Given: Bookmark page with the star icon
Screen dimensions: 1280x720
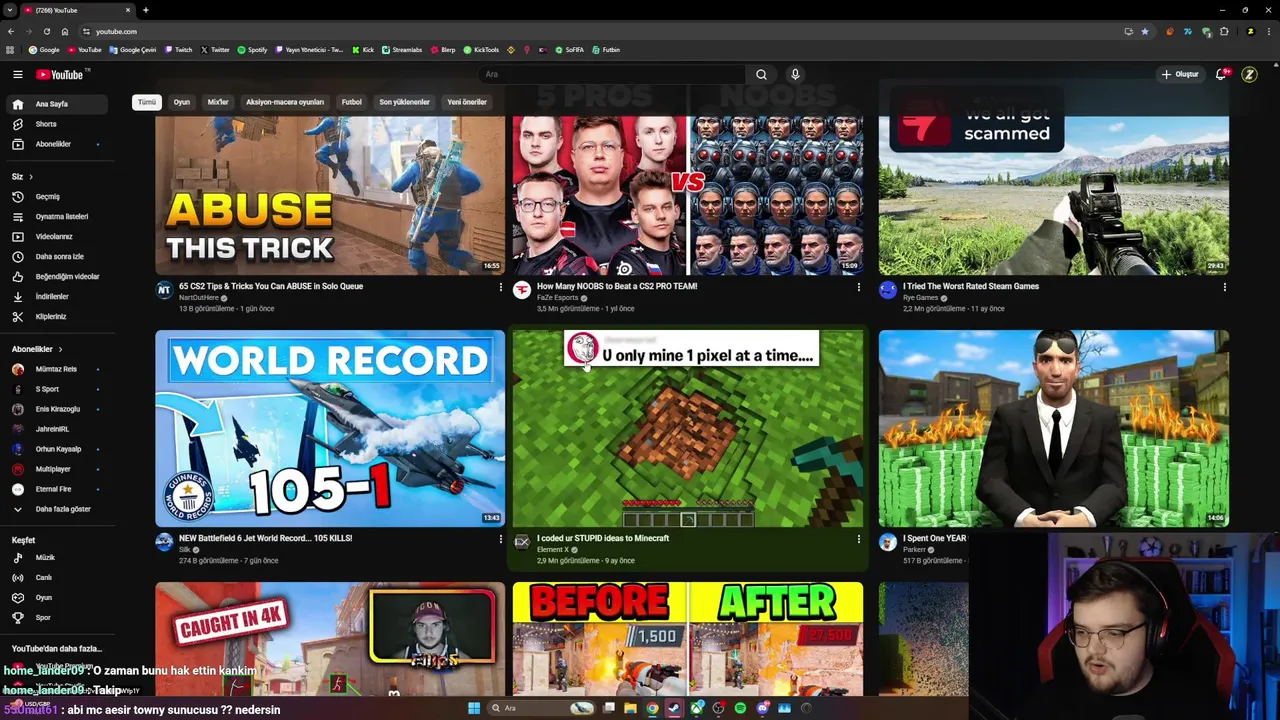Looking at the screenshot, I should pyautogui.click(x=1145, y=31).
